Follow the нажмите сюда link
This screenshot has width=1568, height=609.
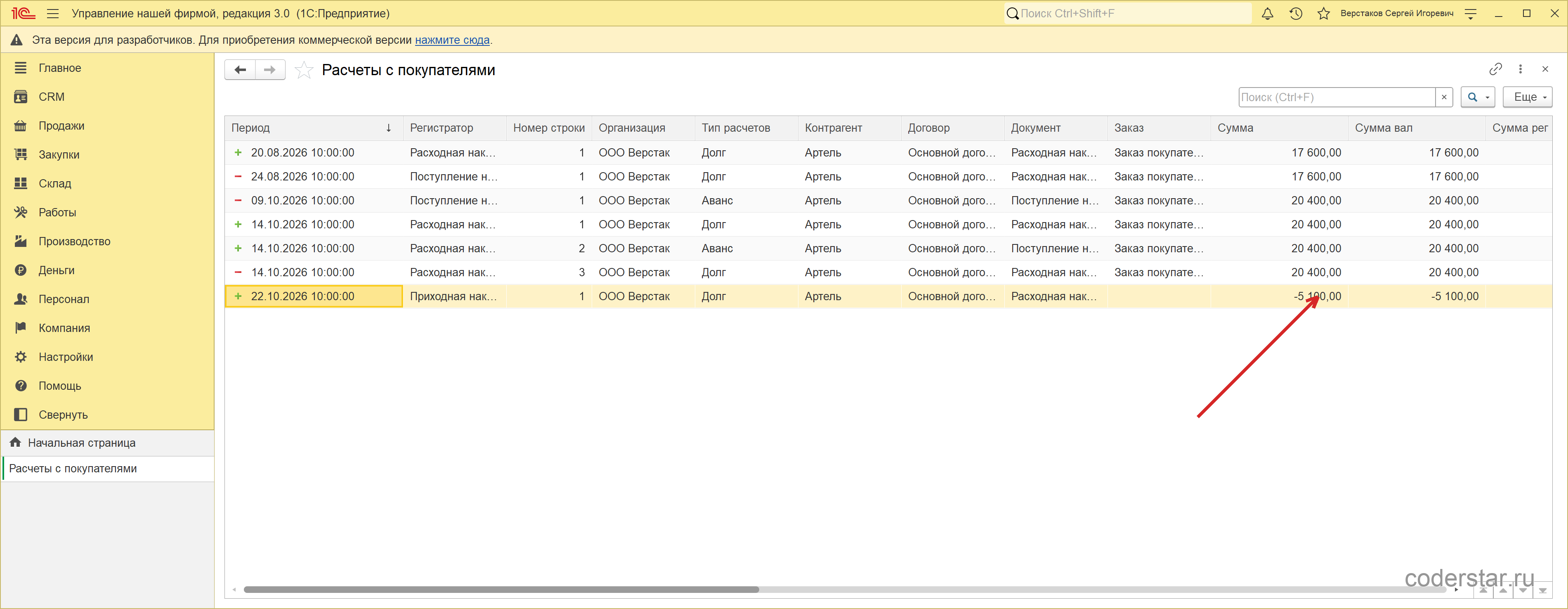coord(452,40)
